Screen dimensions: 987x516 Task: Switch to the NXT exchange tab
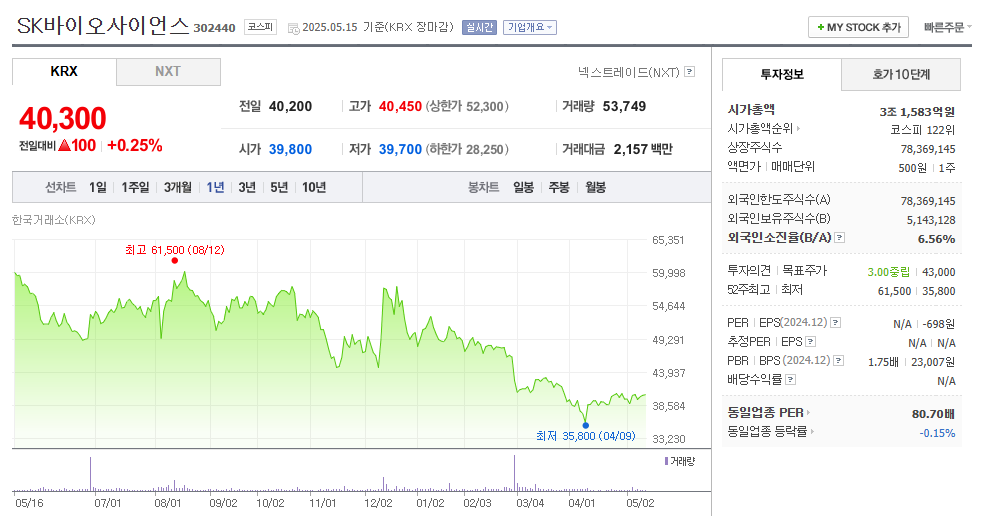(x=168, y=72)
